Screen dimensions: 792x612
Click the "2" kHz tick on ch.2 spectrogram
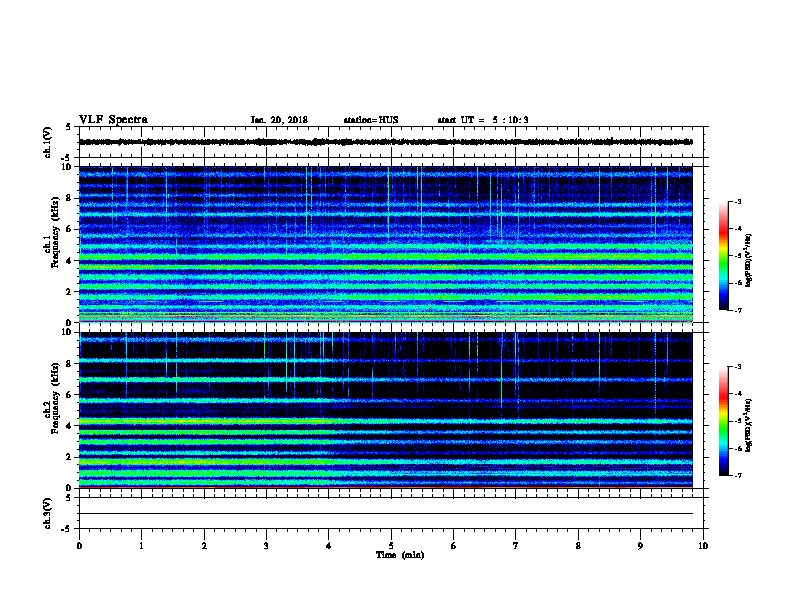pos(69,457)
